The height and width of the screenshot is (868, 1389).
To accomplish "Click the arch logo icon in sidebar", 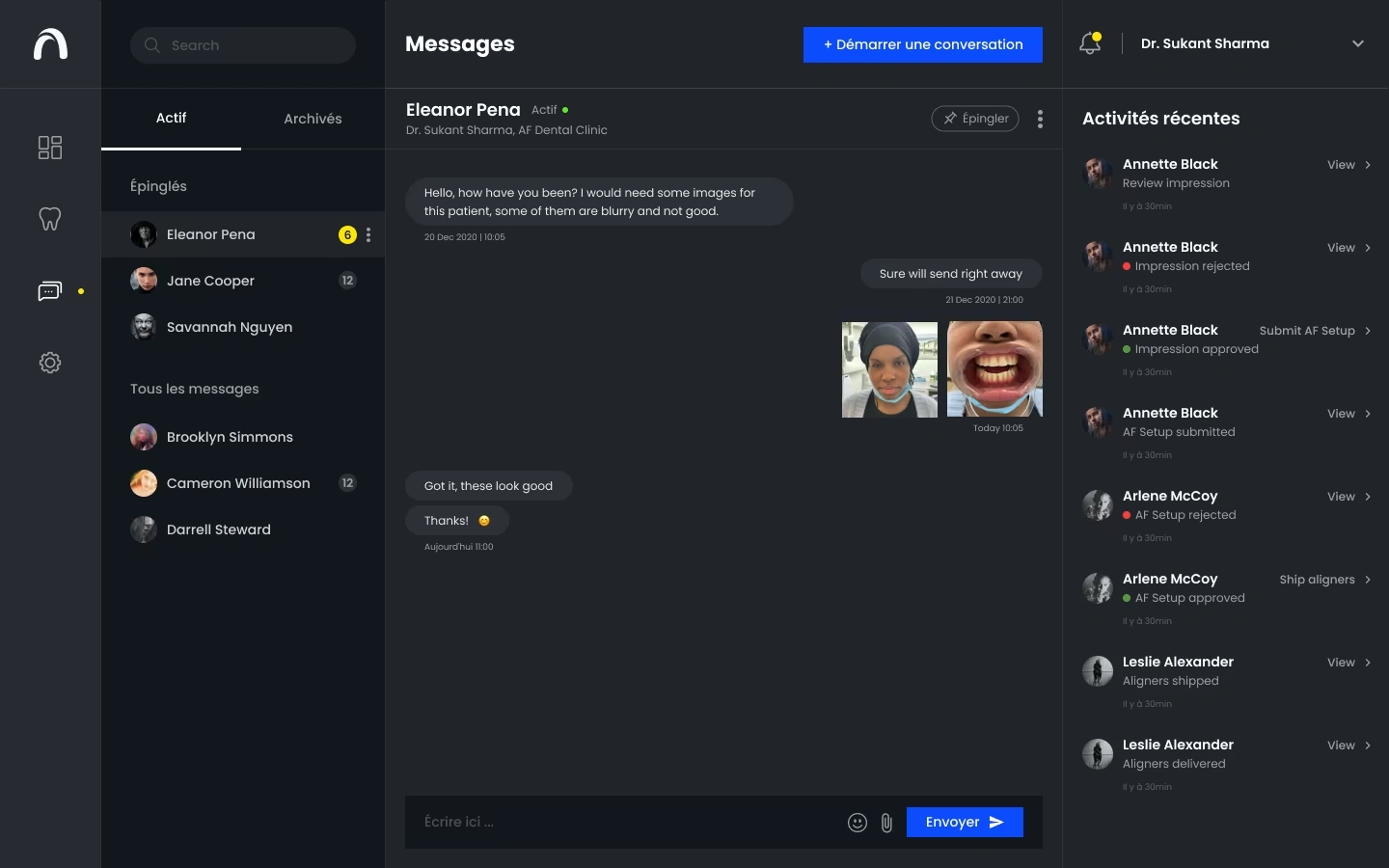I will point(50,44).
